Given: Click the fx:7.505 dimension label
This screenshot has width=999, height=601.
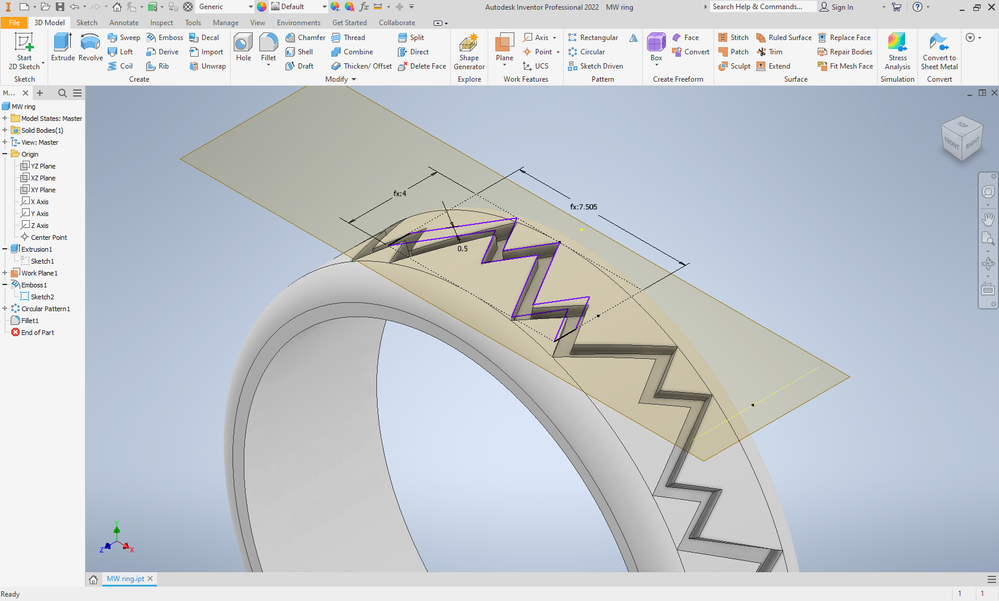Looking at the screenshot, I should tap(584, 206).
